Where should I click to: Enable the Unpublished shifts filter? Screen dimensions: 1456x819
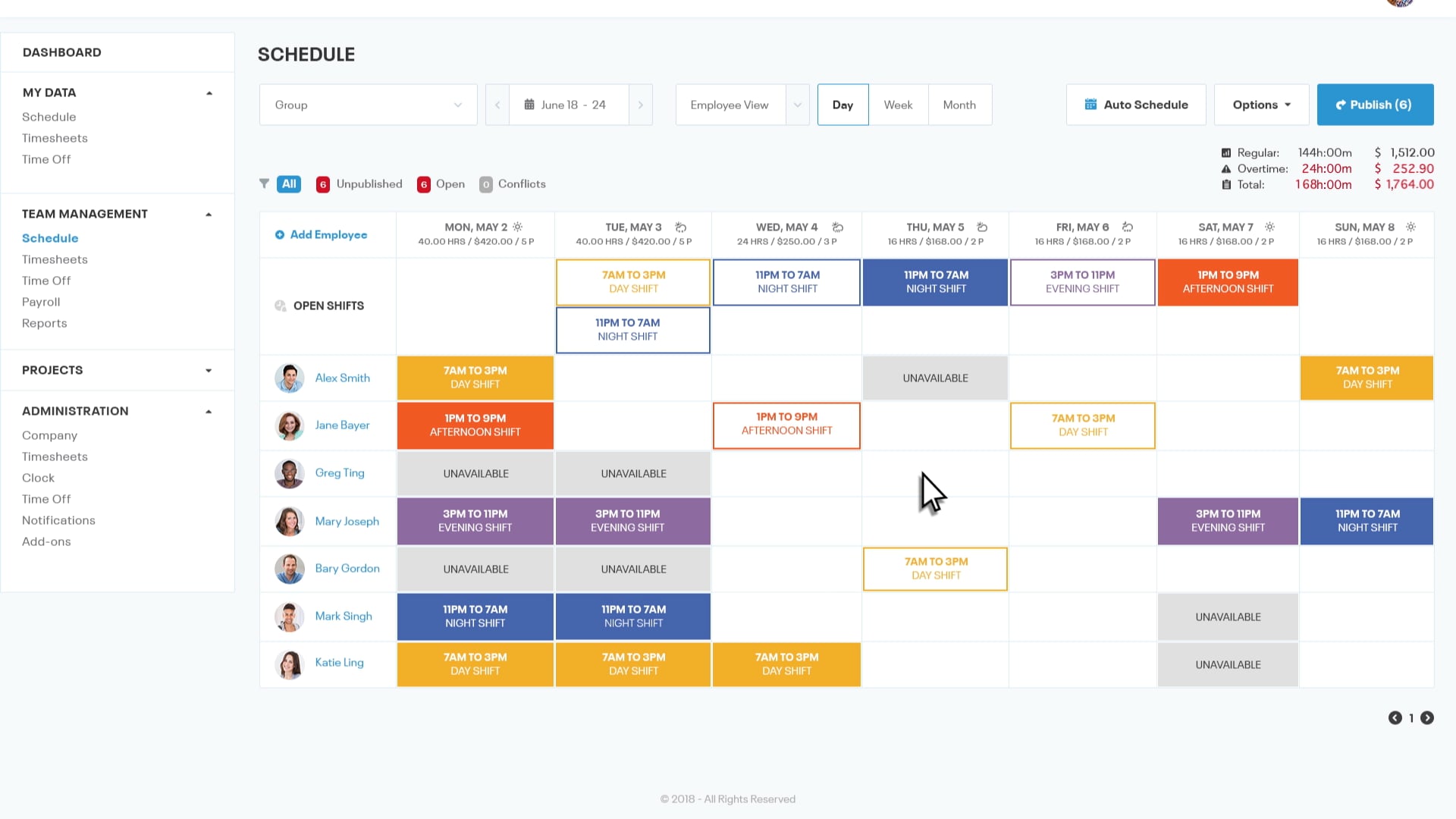(x=369, y=184)
